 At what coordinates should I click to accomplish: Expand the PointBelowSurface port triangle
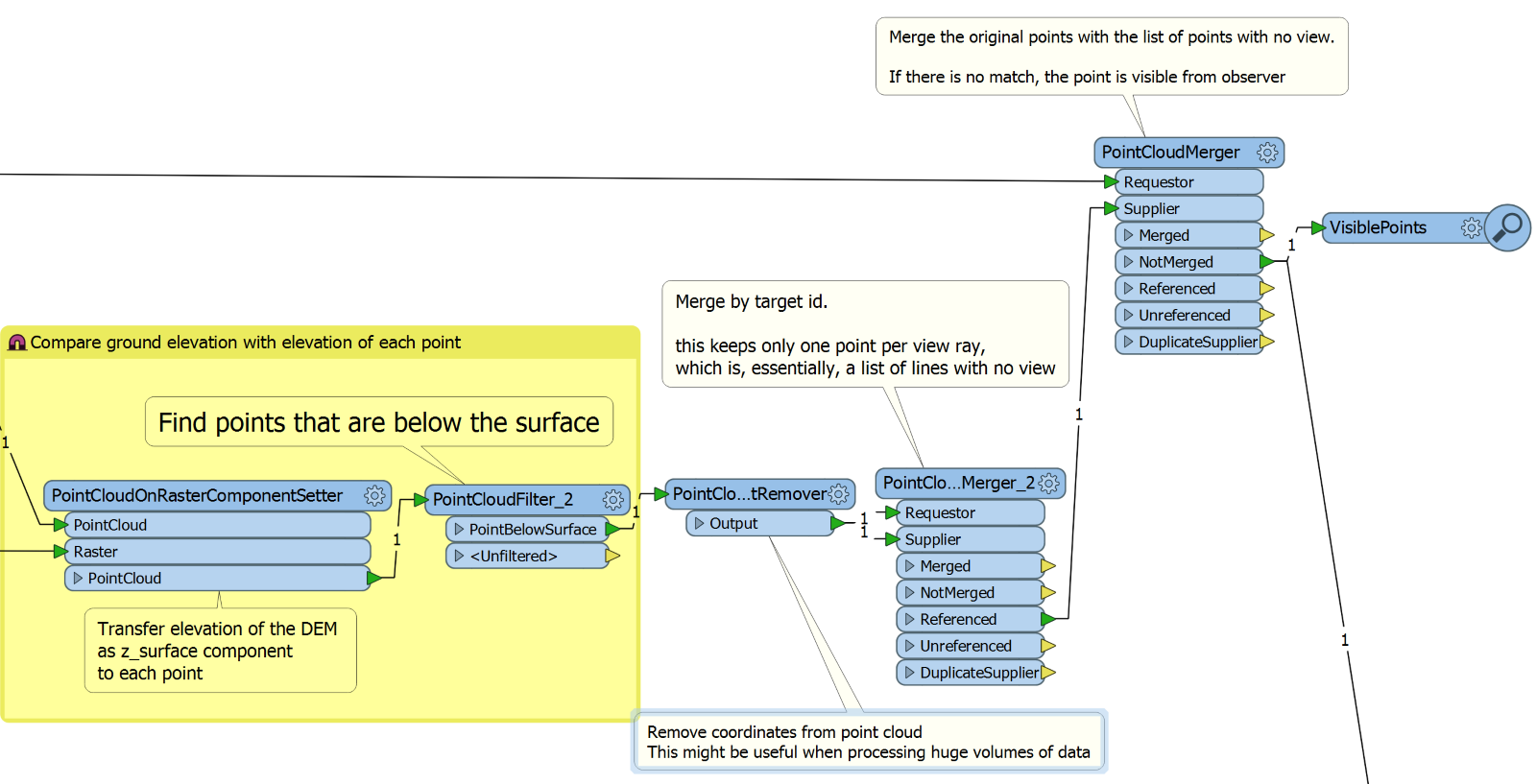coord(459,529)
